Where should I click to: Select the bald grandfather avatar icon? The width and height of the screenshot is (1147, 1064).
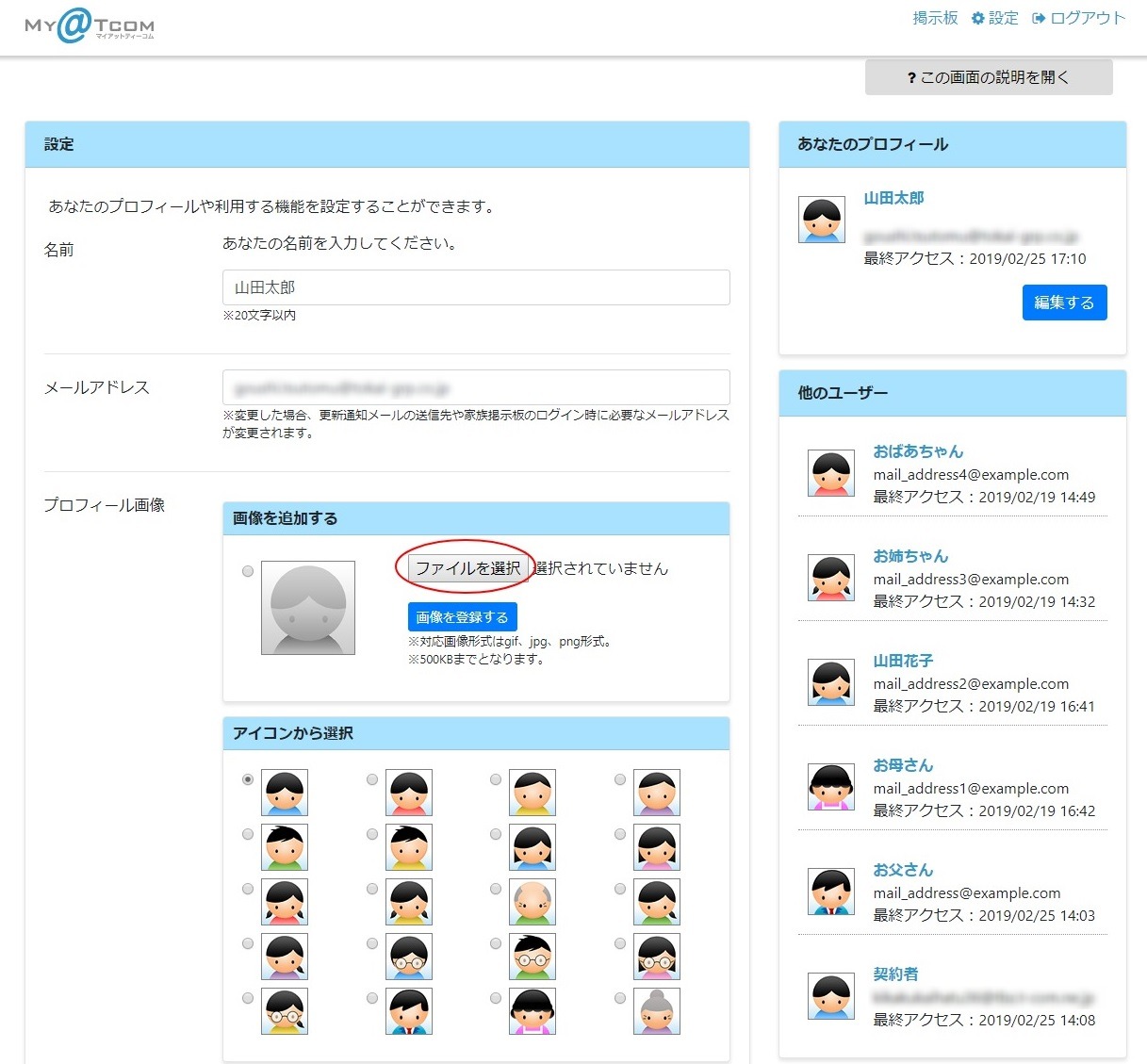coord(533,902)
